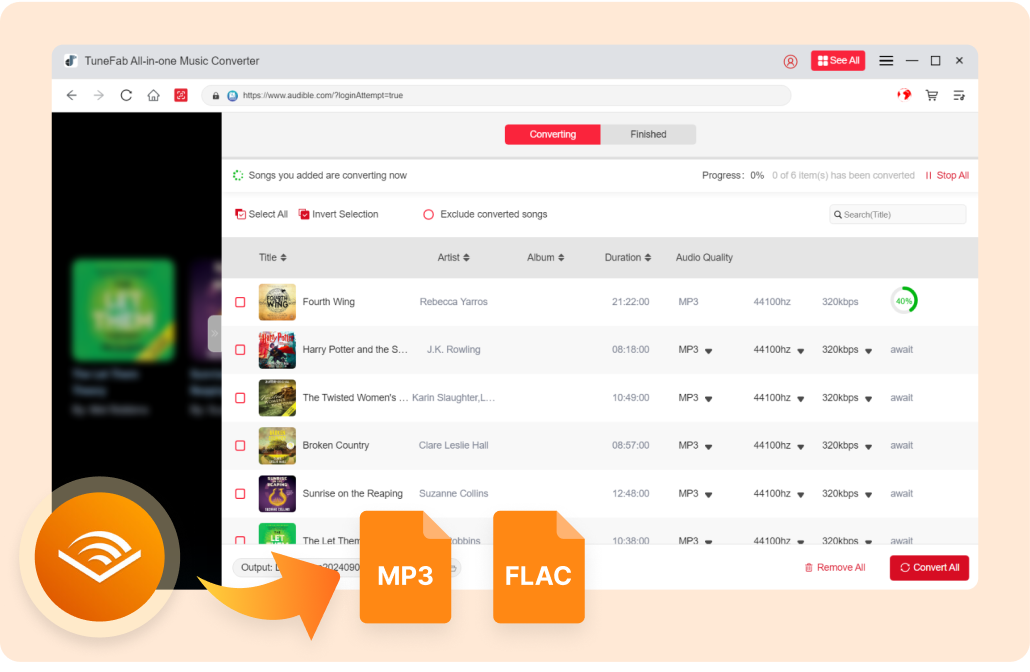The width and height of the screenshot is (1030, 672).
Task: Click the Convert All button
Action: click(x=929, y=568)
